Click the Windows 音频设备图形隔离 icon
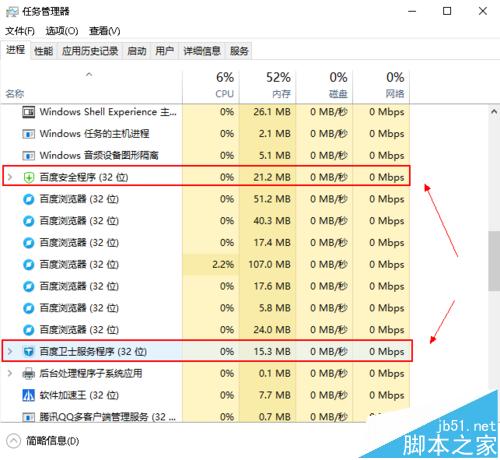Screen dimensions: 500x460 pyautogui.click(x=29, y=156)
